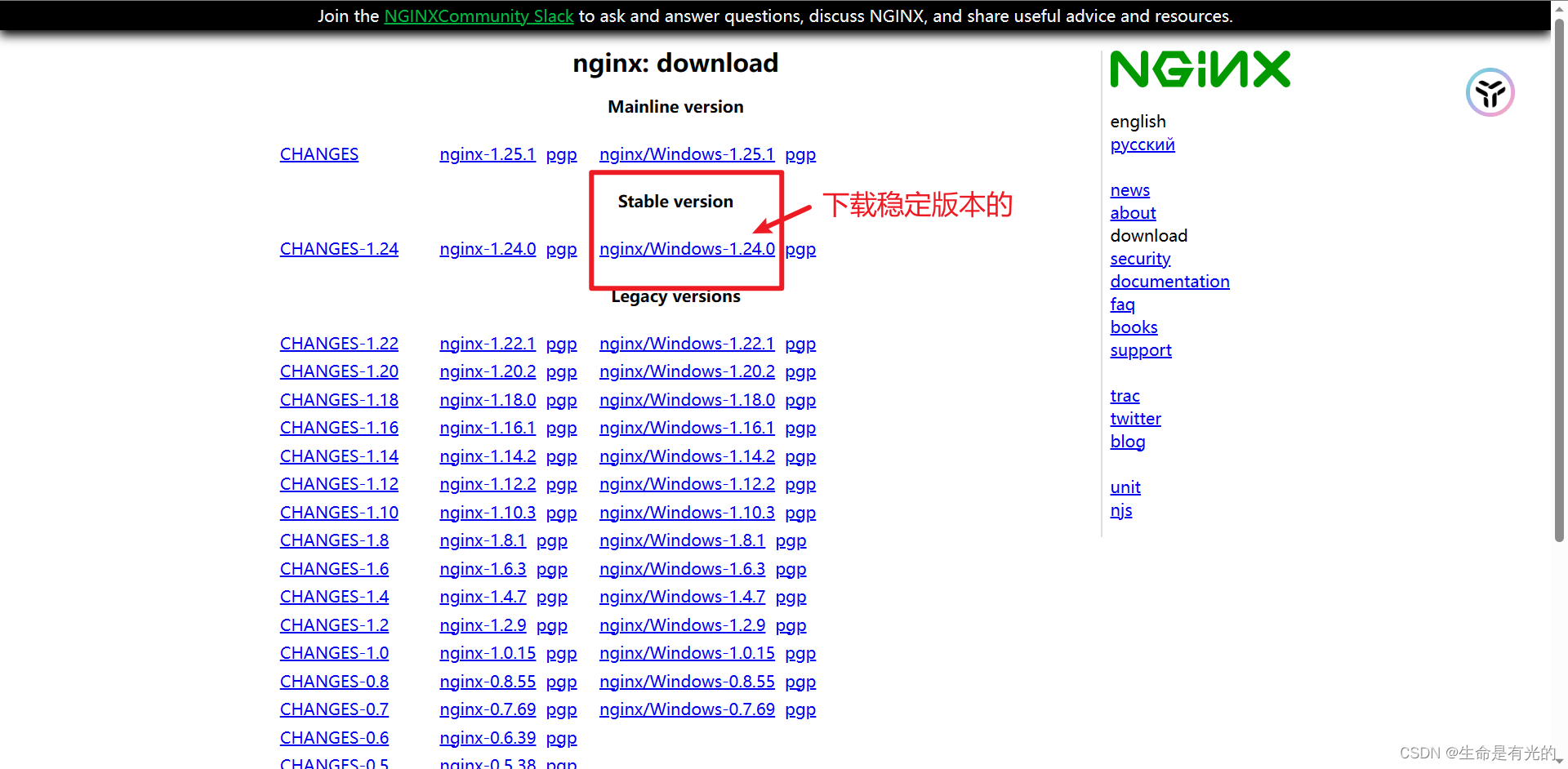The image size is (1568, 769).
Task: Download nginx-1.25.1 source
Action: pyautogui.click(x=488, y=154)
